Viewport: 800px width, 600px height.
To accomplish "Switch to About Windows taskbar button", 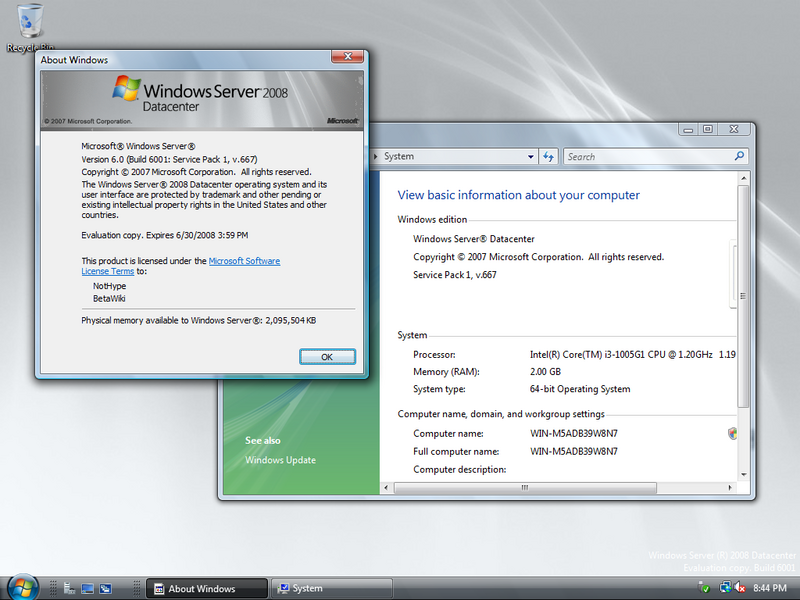I will [207, 588].
